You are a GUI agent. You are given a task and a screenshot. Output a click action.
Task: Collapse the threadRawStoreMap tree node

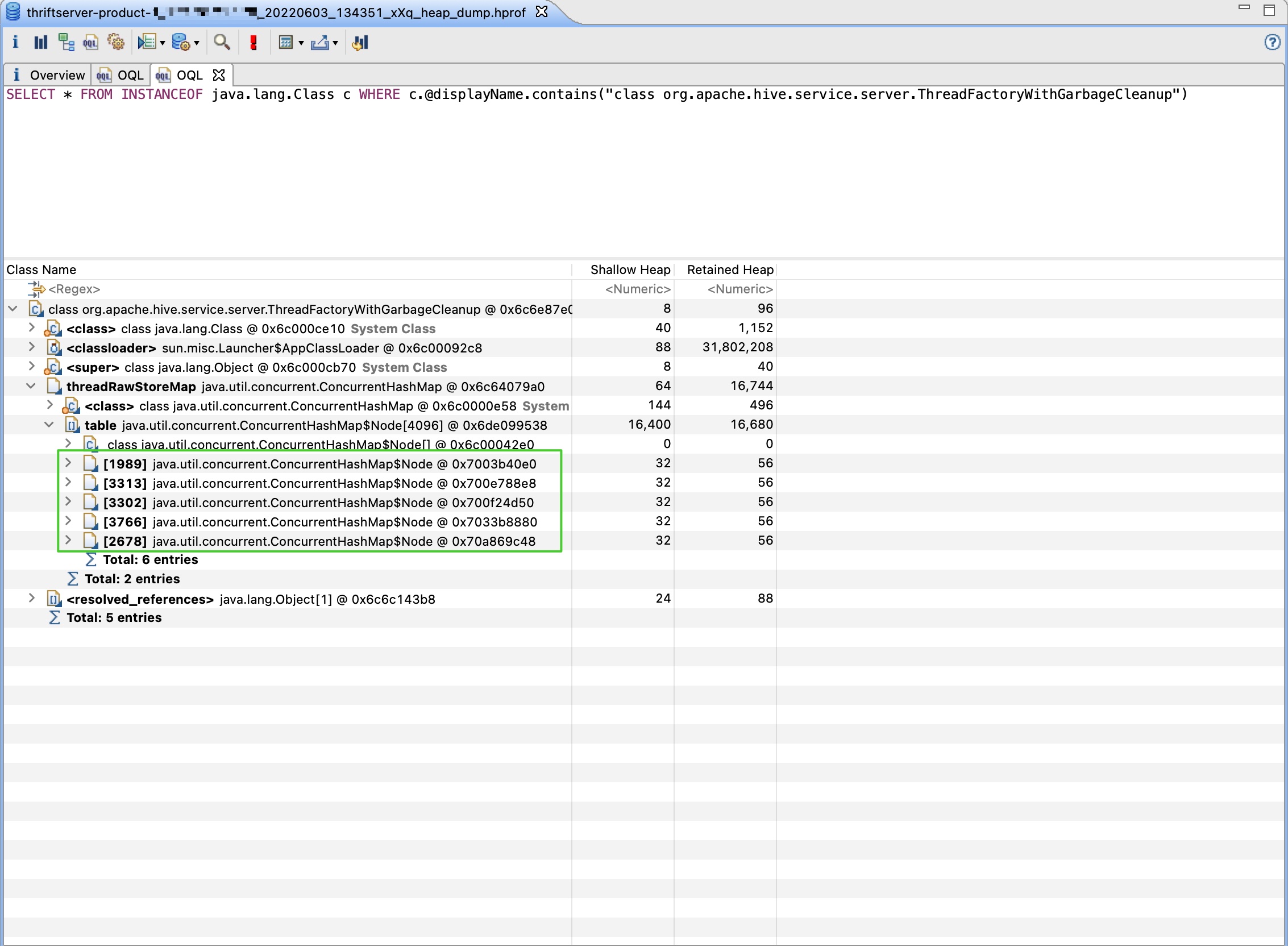31,387
